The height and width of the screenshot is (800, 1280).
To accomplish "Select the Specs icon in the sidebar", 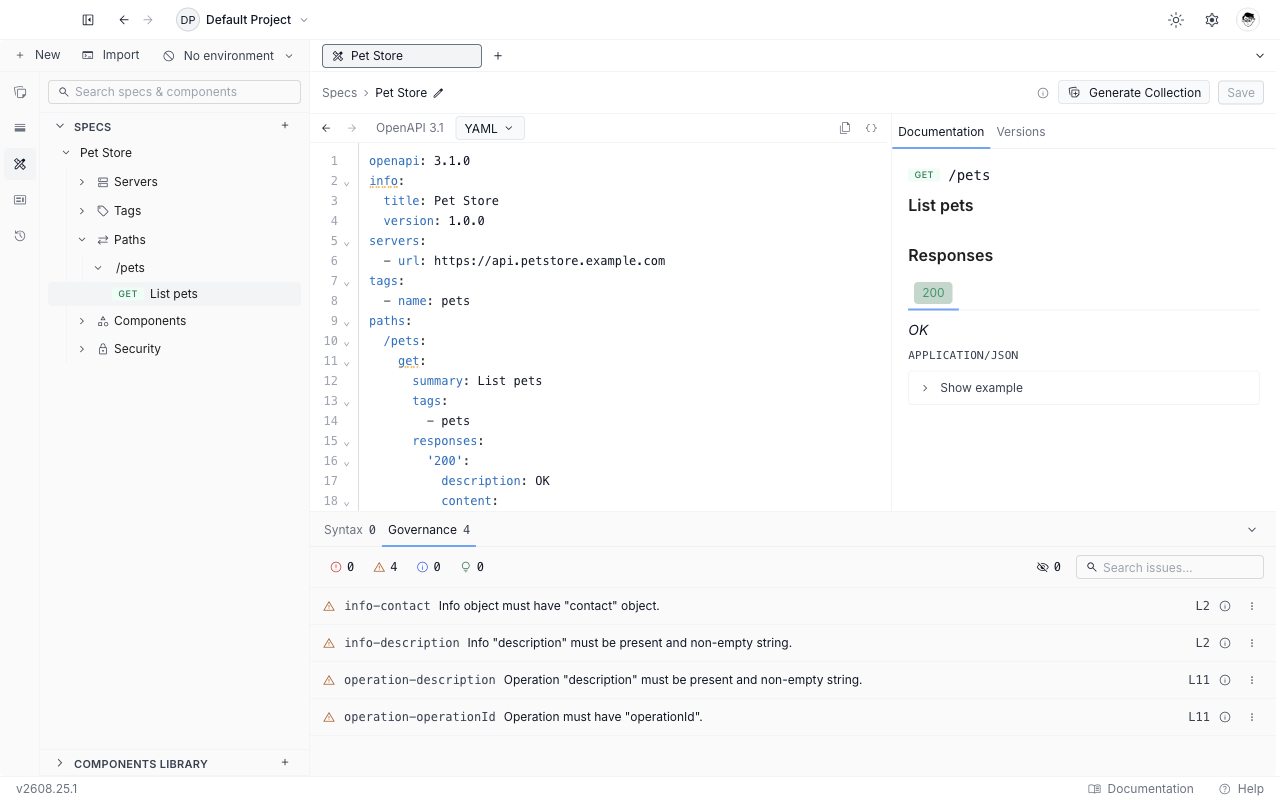I will coord(20,164).
